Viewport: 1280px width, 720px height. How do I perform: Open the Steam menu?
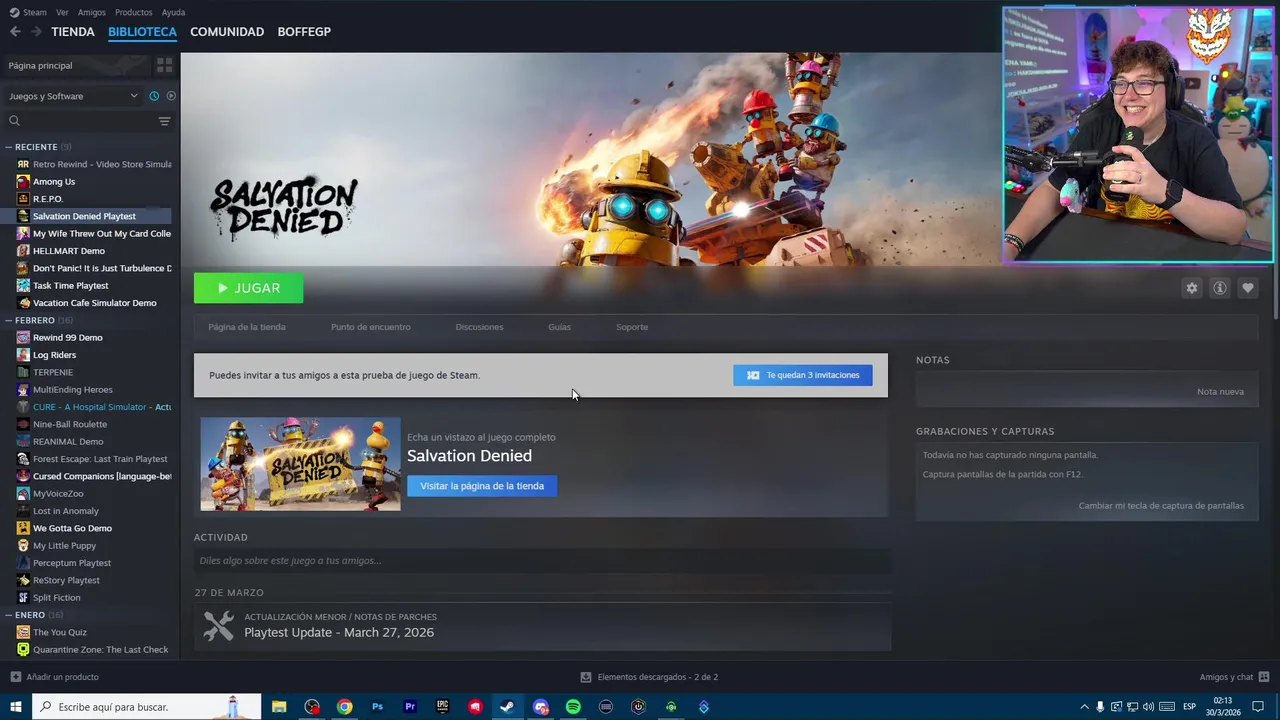[x=28, y=12]
